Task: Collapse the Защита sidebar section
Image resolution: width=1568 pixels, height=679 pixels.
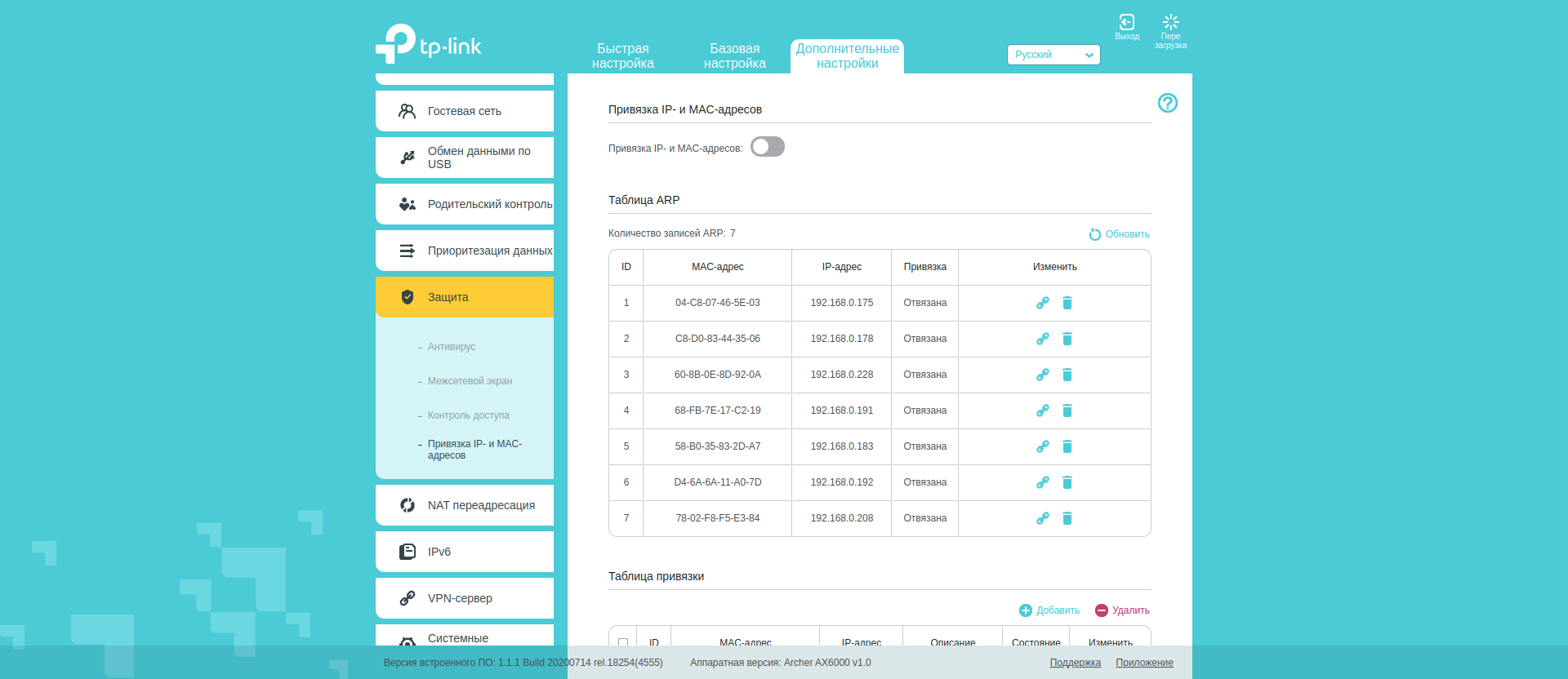Action: tap(464, 297)
